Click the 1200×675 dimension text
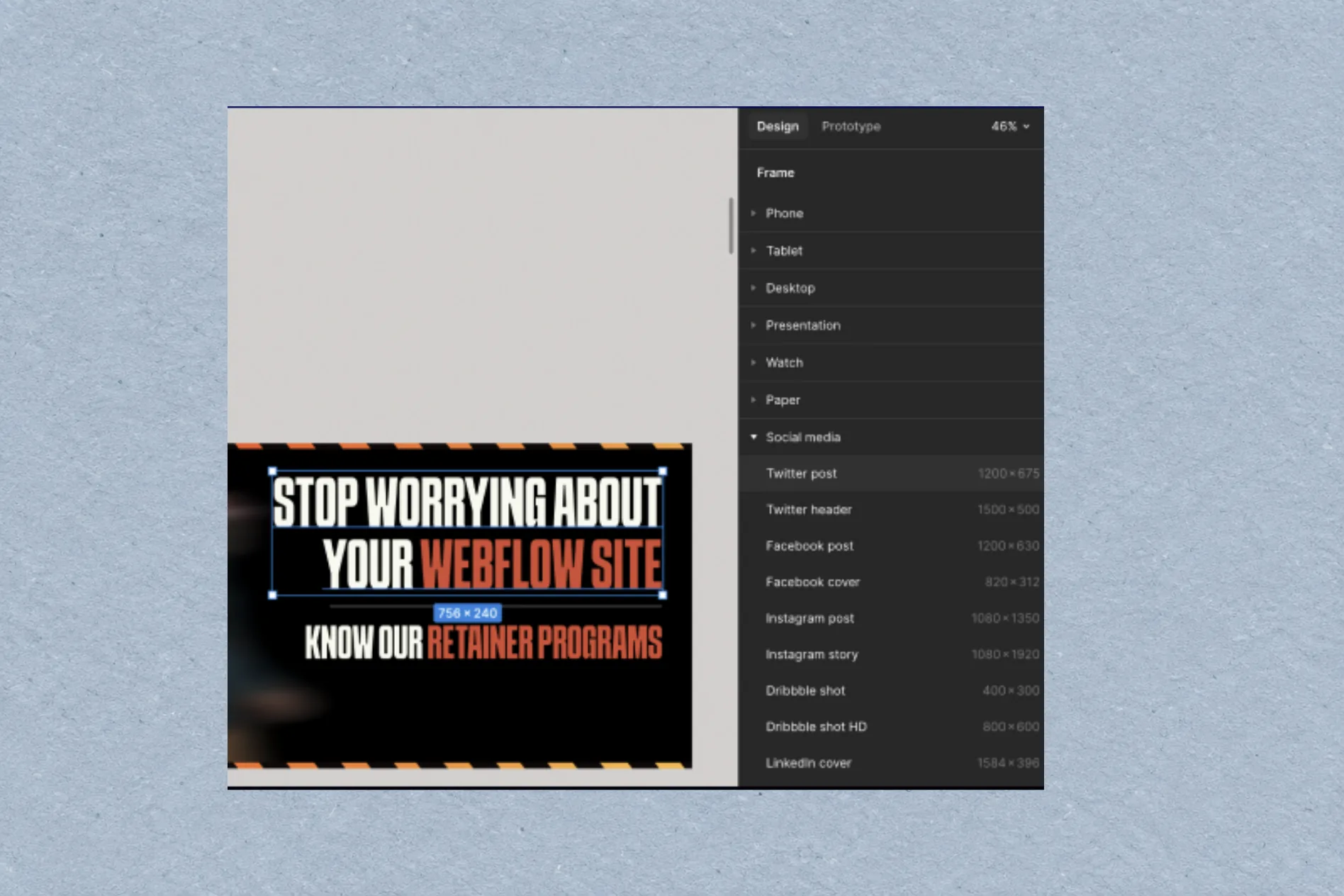Screen dimensions: 1344x896 tap(1008, 474)
